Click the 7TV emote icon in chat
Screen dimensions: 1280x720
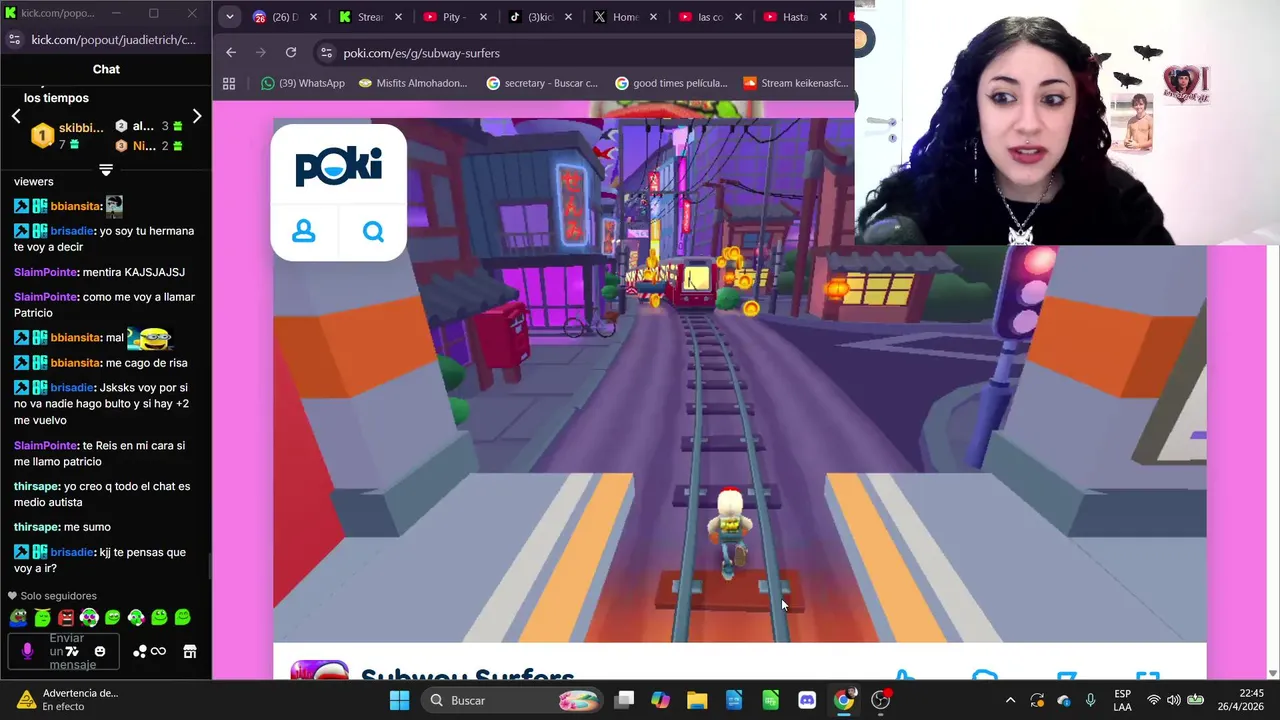tap(72, 651)
